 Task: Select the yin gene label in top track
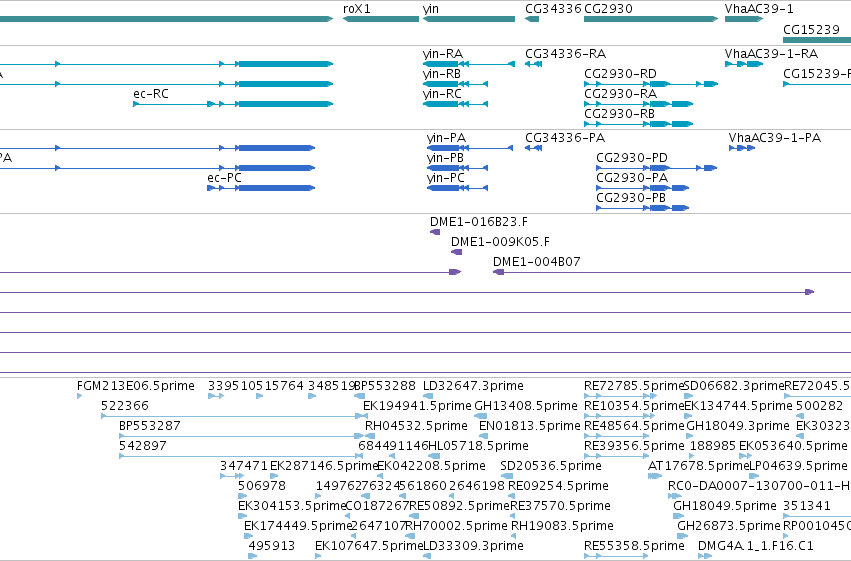431,9
